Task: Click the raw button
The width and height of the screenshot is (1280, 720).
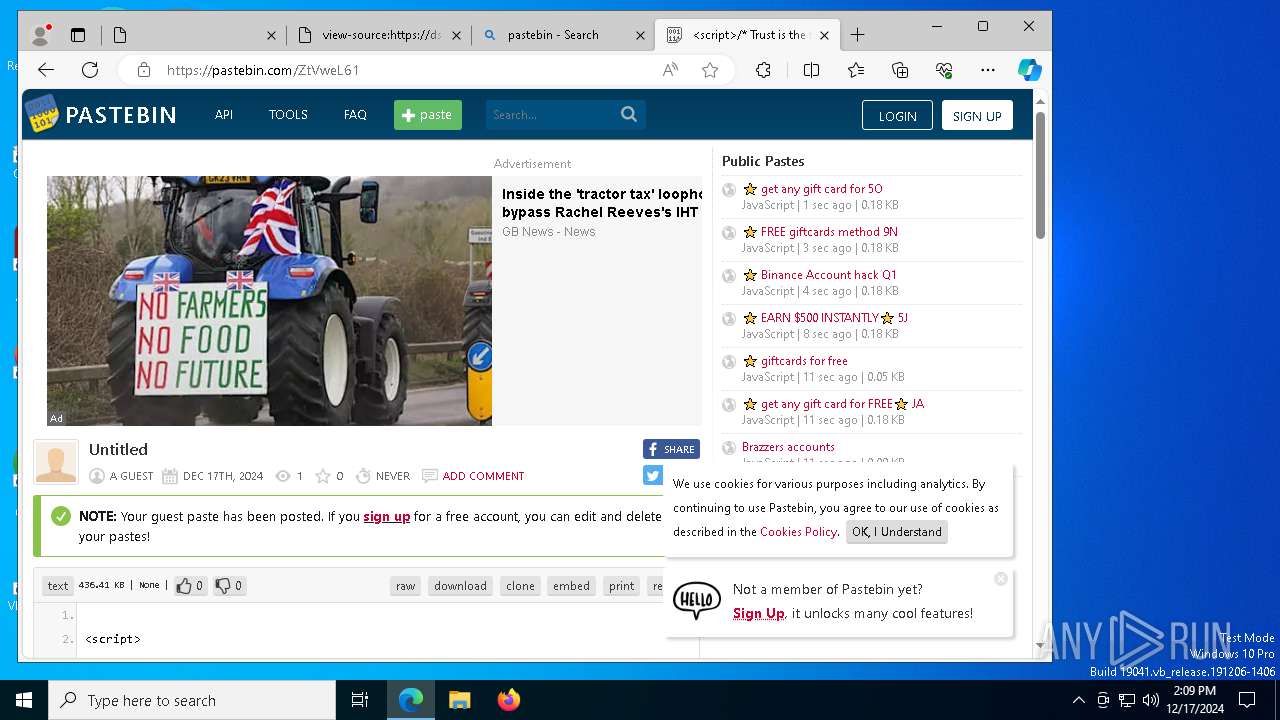Action: click(x=405, y=586)
